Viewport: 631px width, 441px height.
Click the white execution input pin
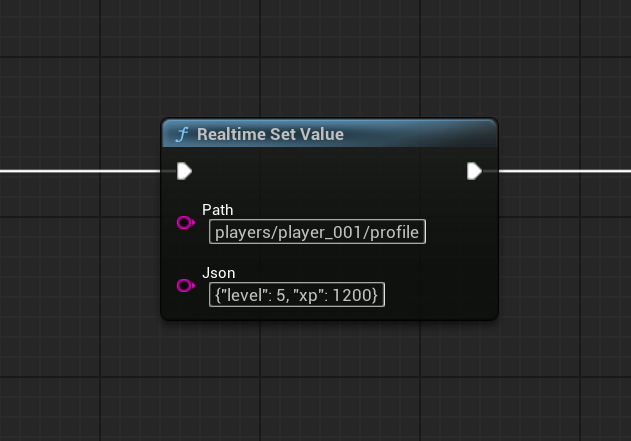(x=184, y=171)
